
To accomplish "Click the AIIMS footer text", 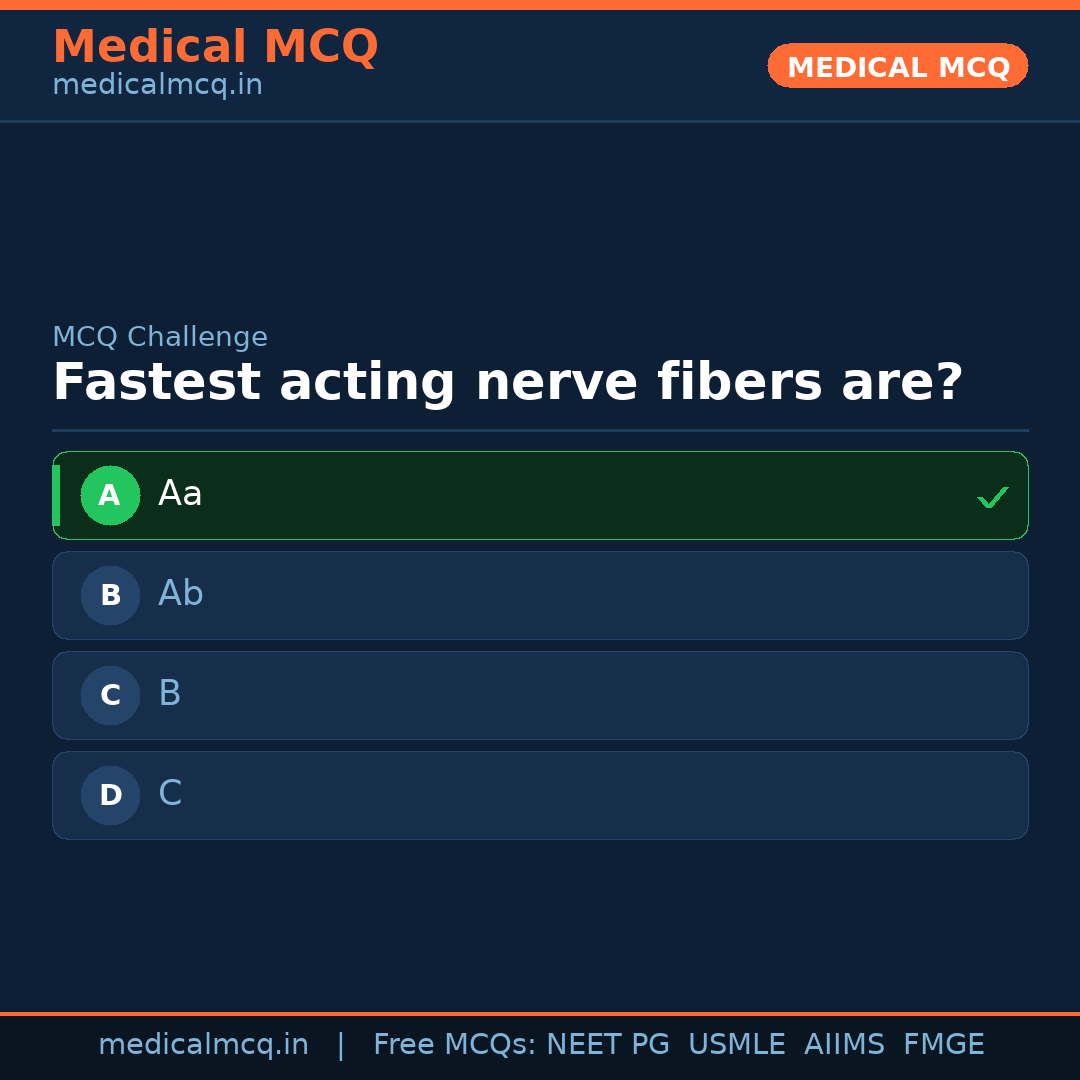I will (x=844, y=1045).
